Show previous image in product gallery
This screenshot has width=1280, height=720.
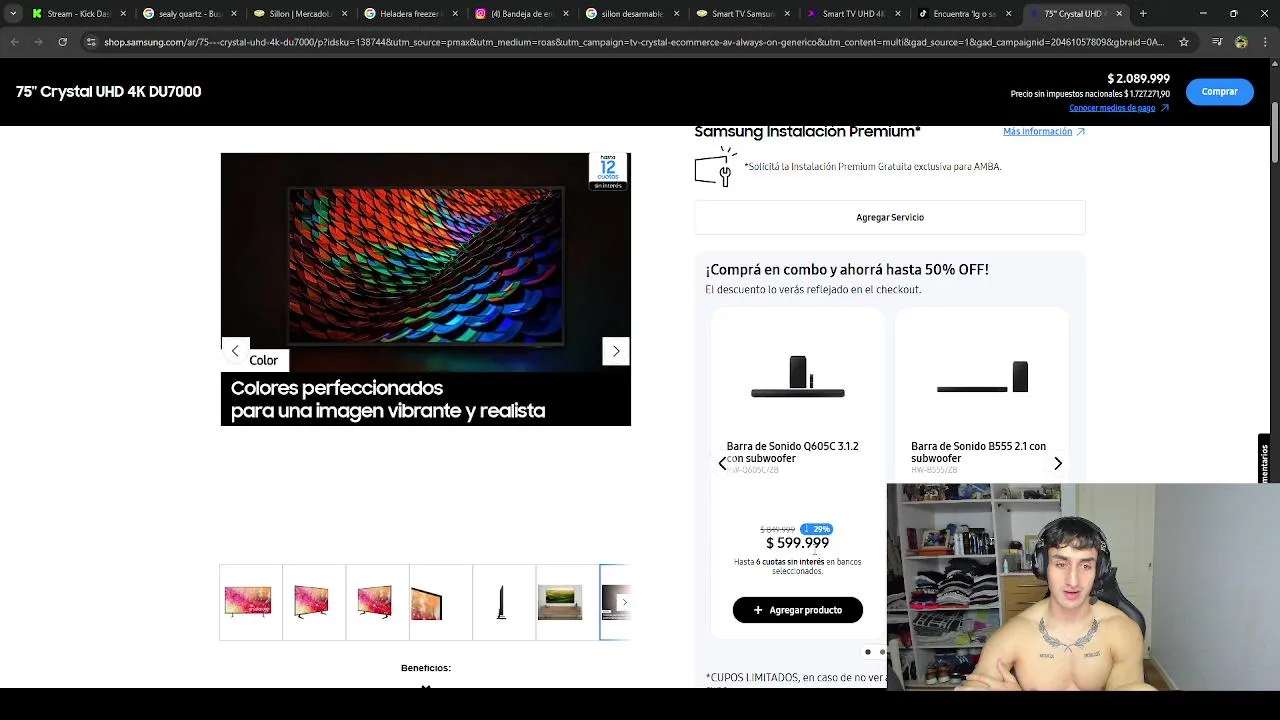click(x=235, y=351)
